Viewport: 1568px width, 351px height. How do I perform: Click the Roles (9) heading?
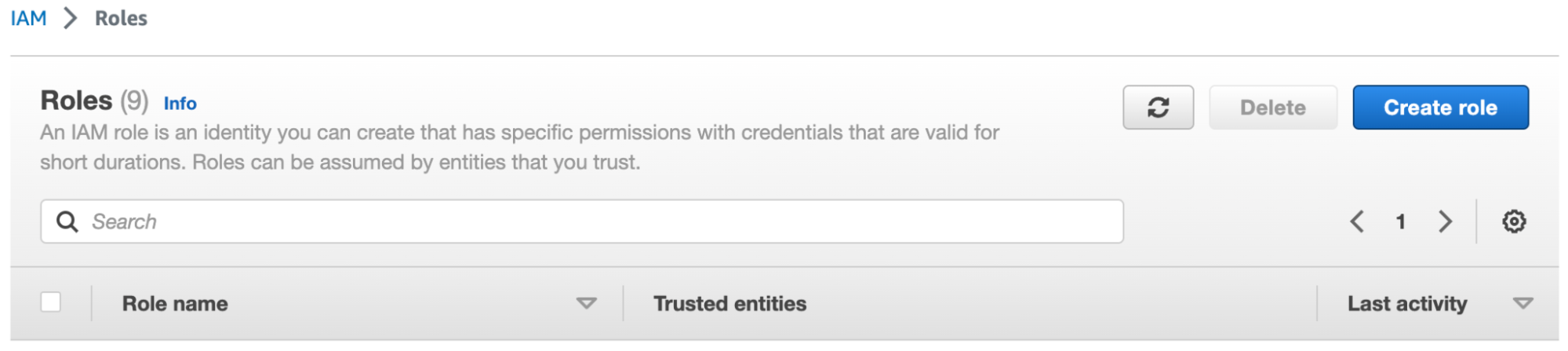click(x=94, y=101)
